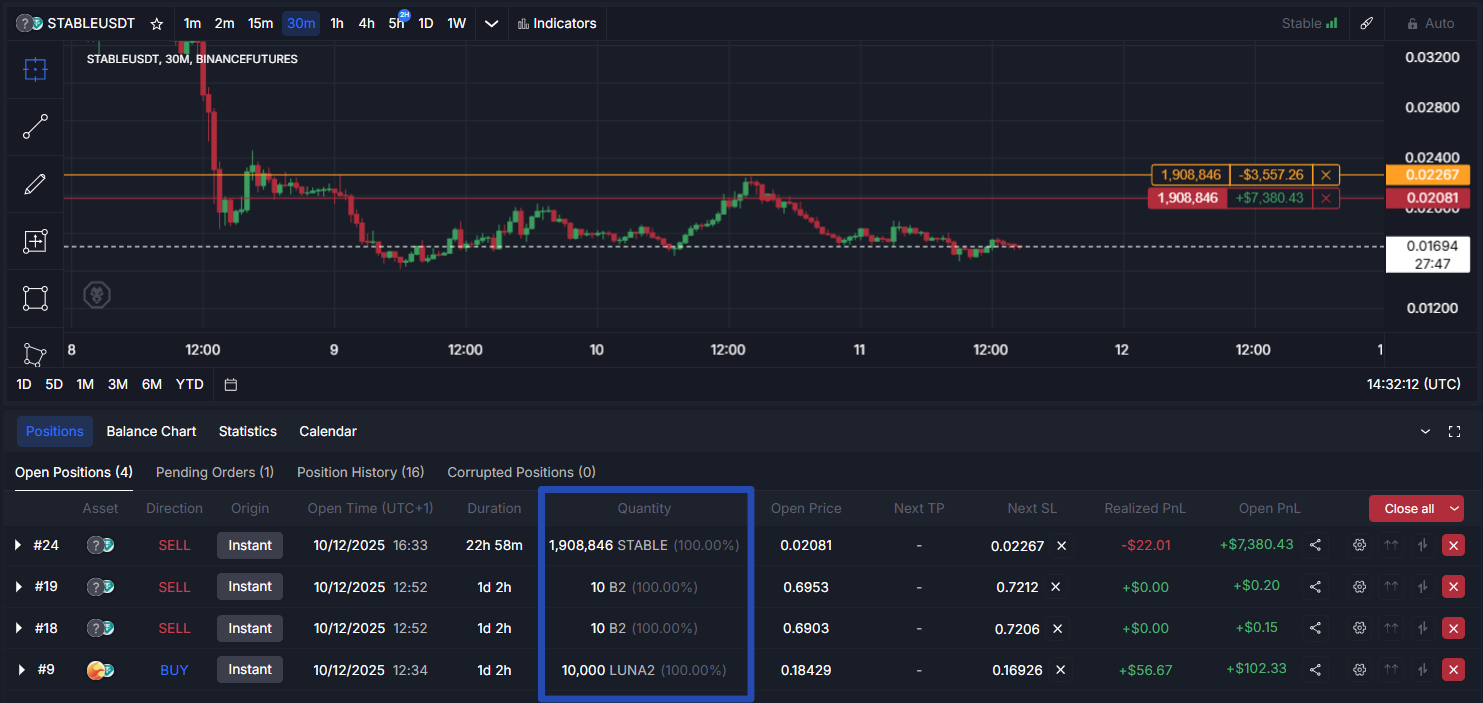Toggle Auto scale lock
This screenshot has width=1483, height=703.
pyautogui.click(x=1431, y=23)
